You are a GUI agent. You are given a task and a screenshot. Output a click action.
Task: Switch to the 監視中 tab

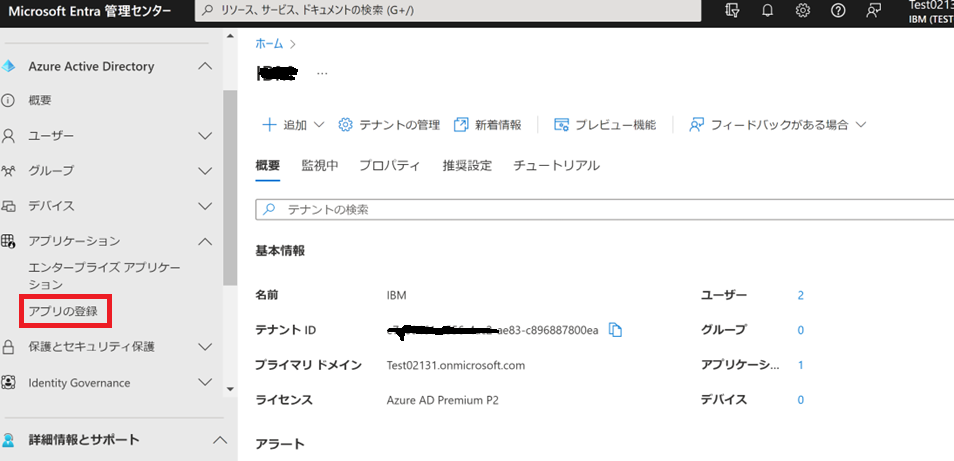point(320,165)
